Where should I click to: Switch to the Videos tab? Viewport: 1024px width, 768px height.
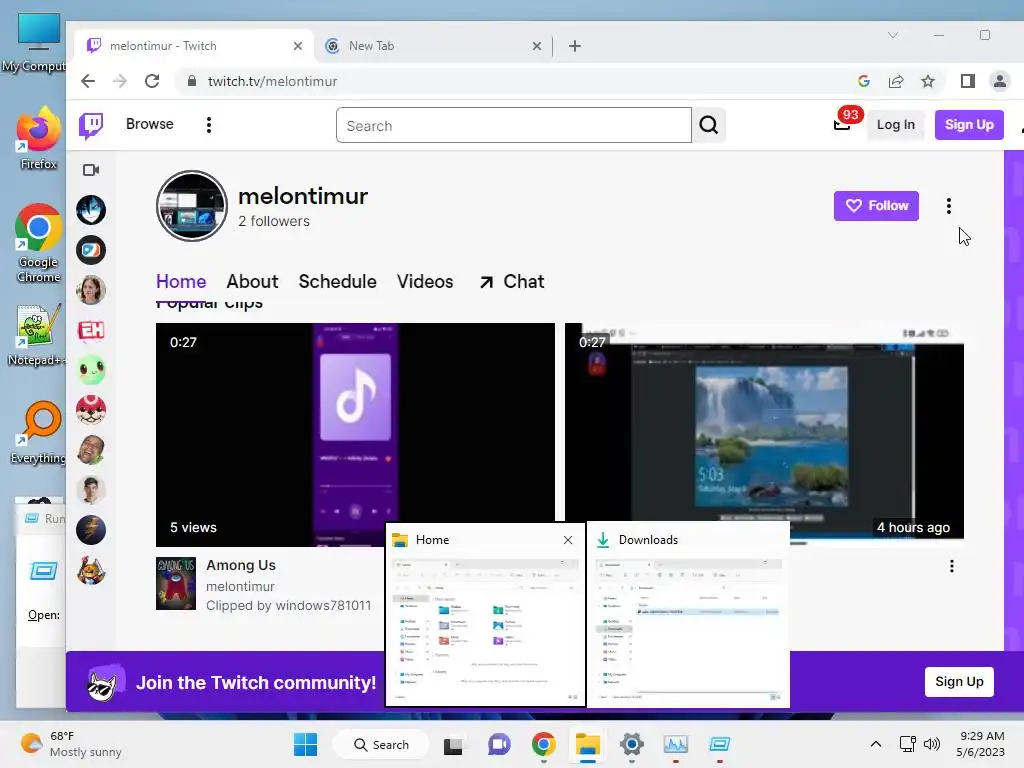click(x=424, y=281)
